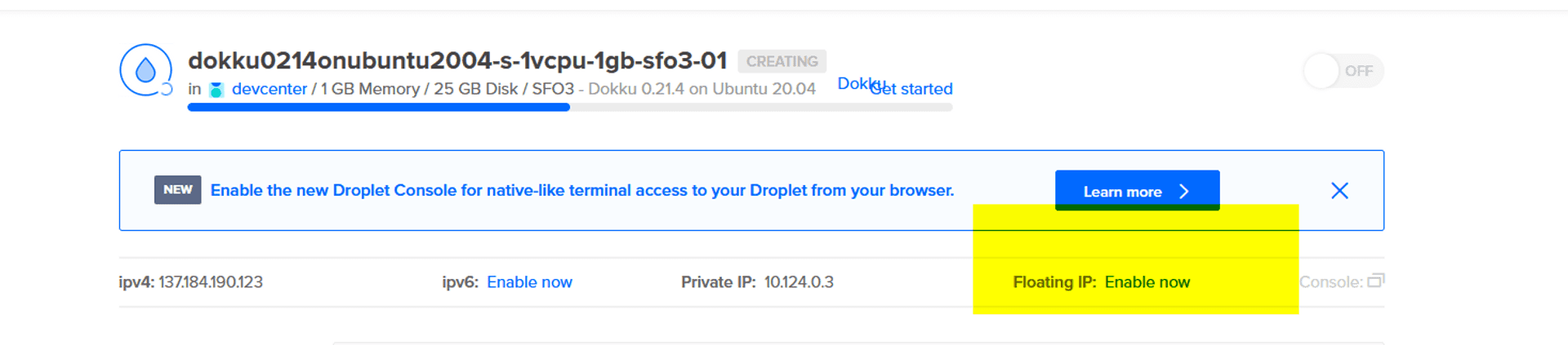Click the Dokku 0.21.4 on Ubuntu 20.04 text
Screen dimensions: 1568x345
[702, 89]
